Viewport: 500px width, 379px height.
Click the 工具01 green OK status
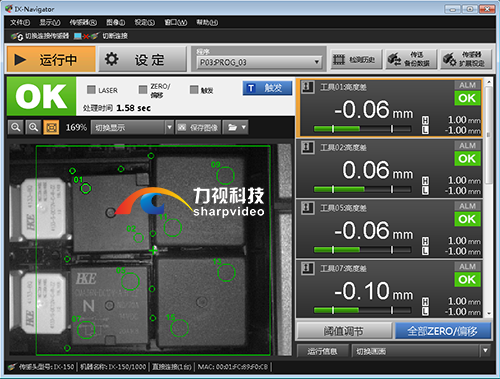click(467, 98)
